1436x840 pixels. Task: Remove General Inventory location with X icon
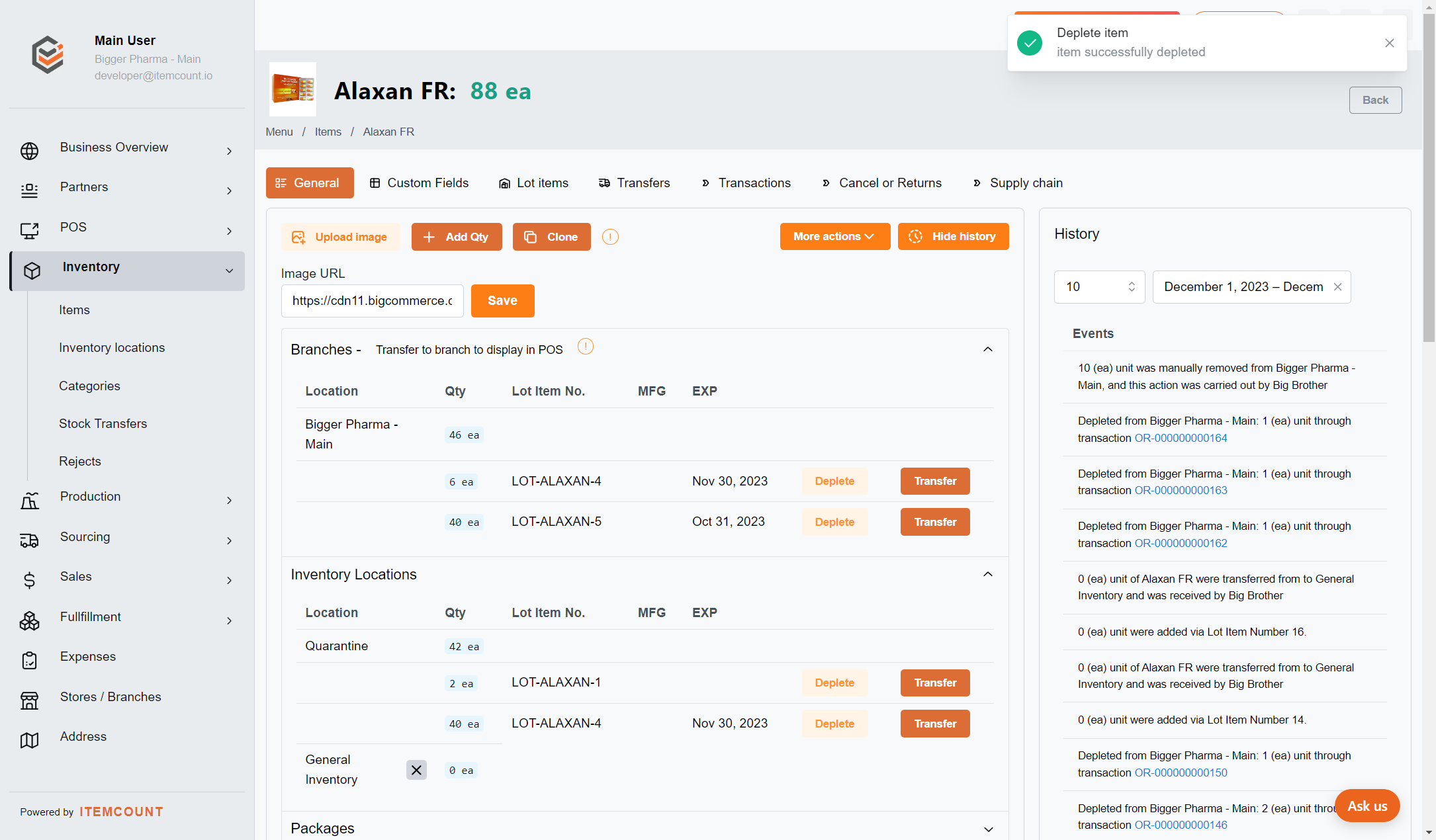point(416,770)
